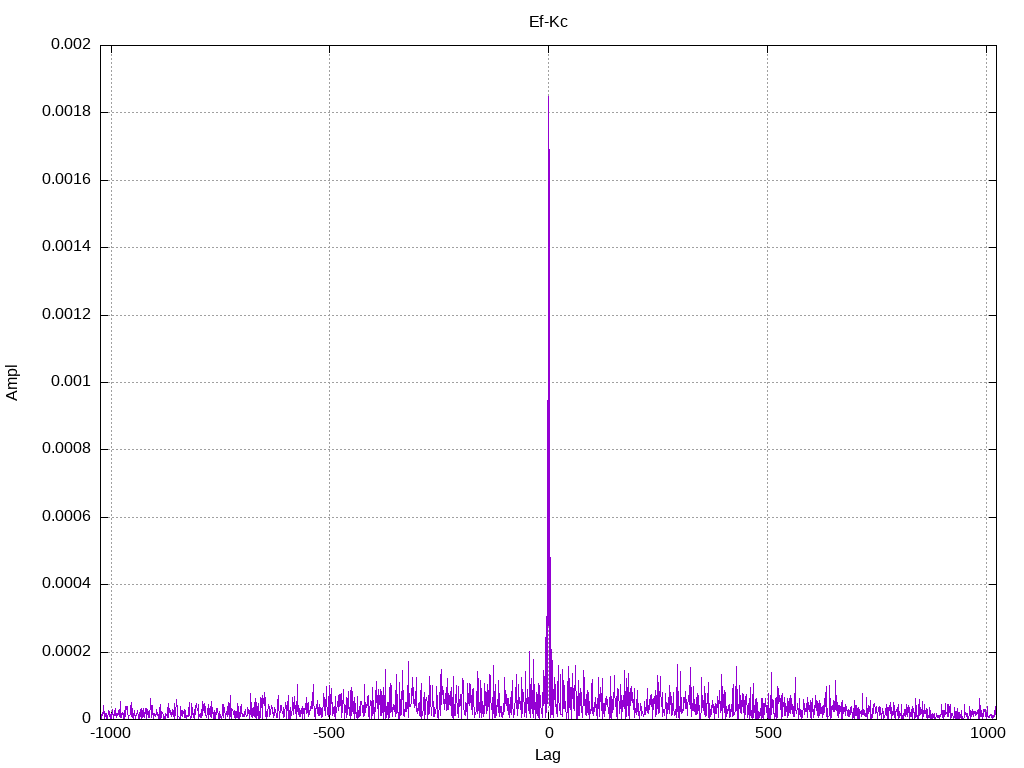Screen dimensions: 1024x768
Task: Select the Ampl y-axis label
Action: tap(12, 382)
